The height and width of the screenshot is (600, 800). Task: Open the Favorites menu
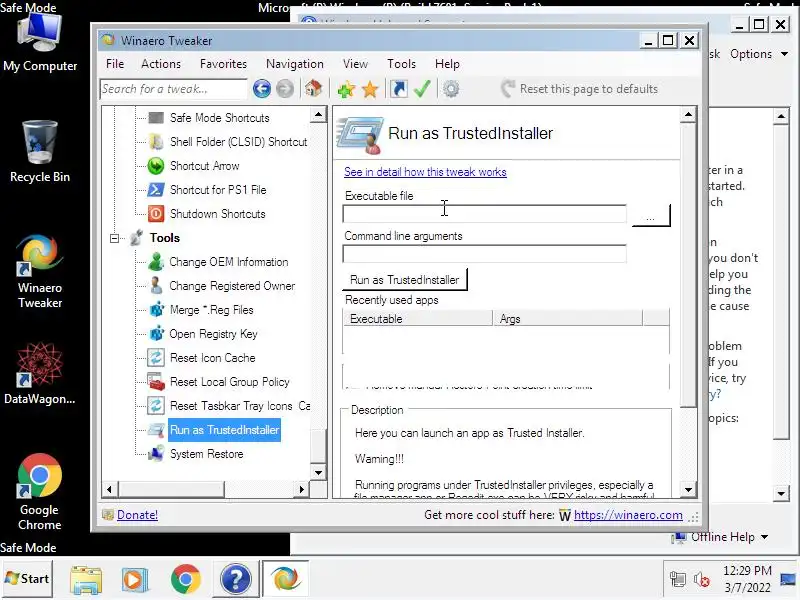coord(223,64)
